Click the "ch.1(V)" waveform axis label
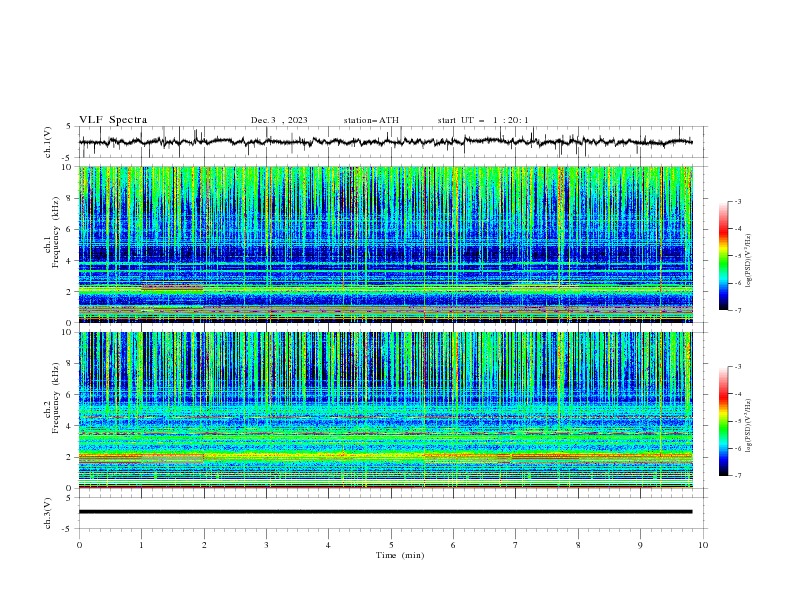The height and width of the screenshot is (612, 792). 48,142
